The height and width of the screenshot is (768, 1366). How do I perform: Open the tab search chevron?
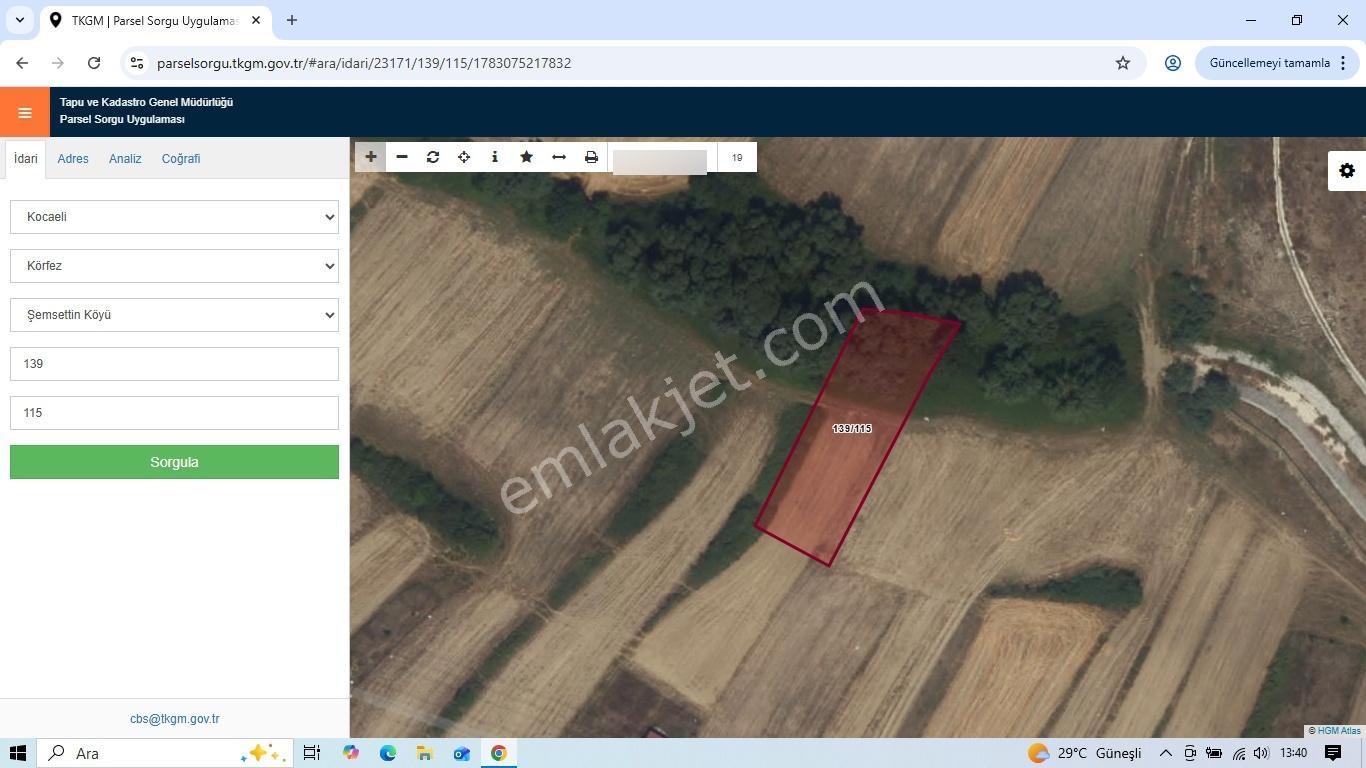click(x=19, y=20)
